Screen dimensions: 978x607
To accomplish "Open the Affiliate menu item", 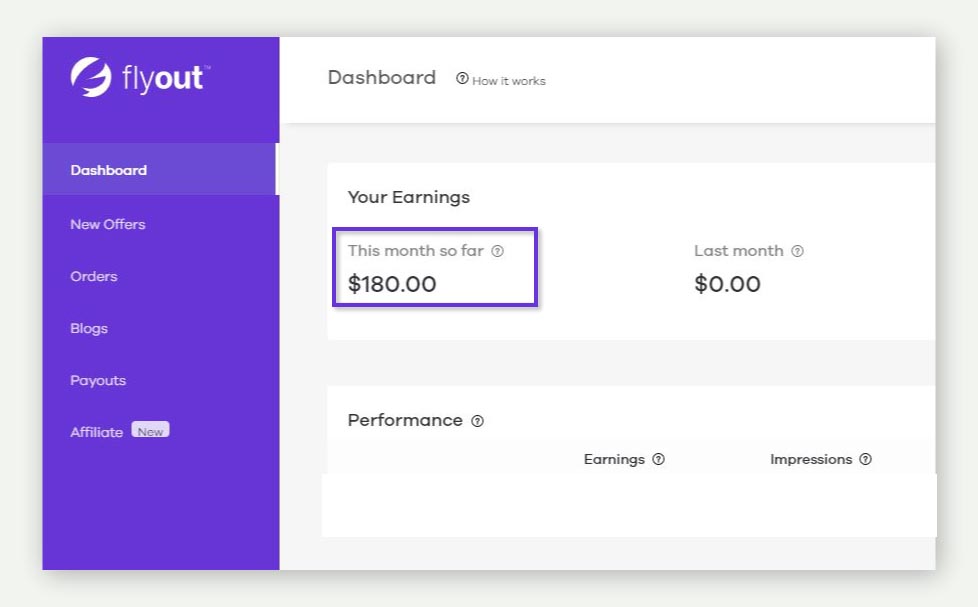I will click(x=97, y=432).
